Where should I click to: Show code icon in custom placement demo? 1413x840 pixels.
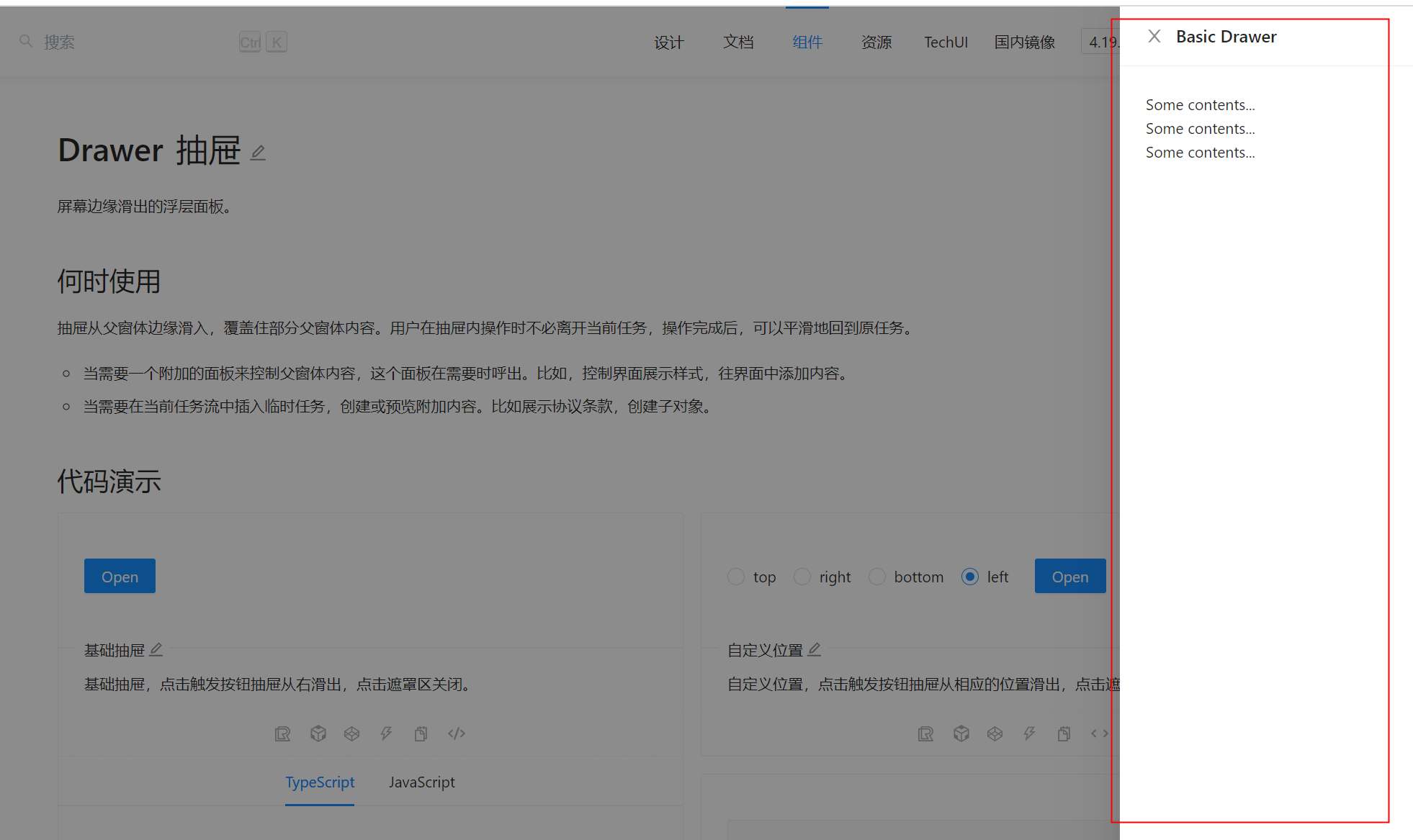(1099, 733)
